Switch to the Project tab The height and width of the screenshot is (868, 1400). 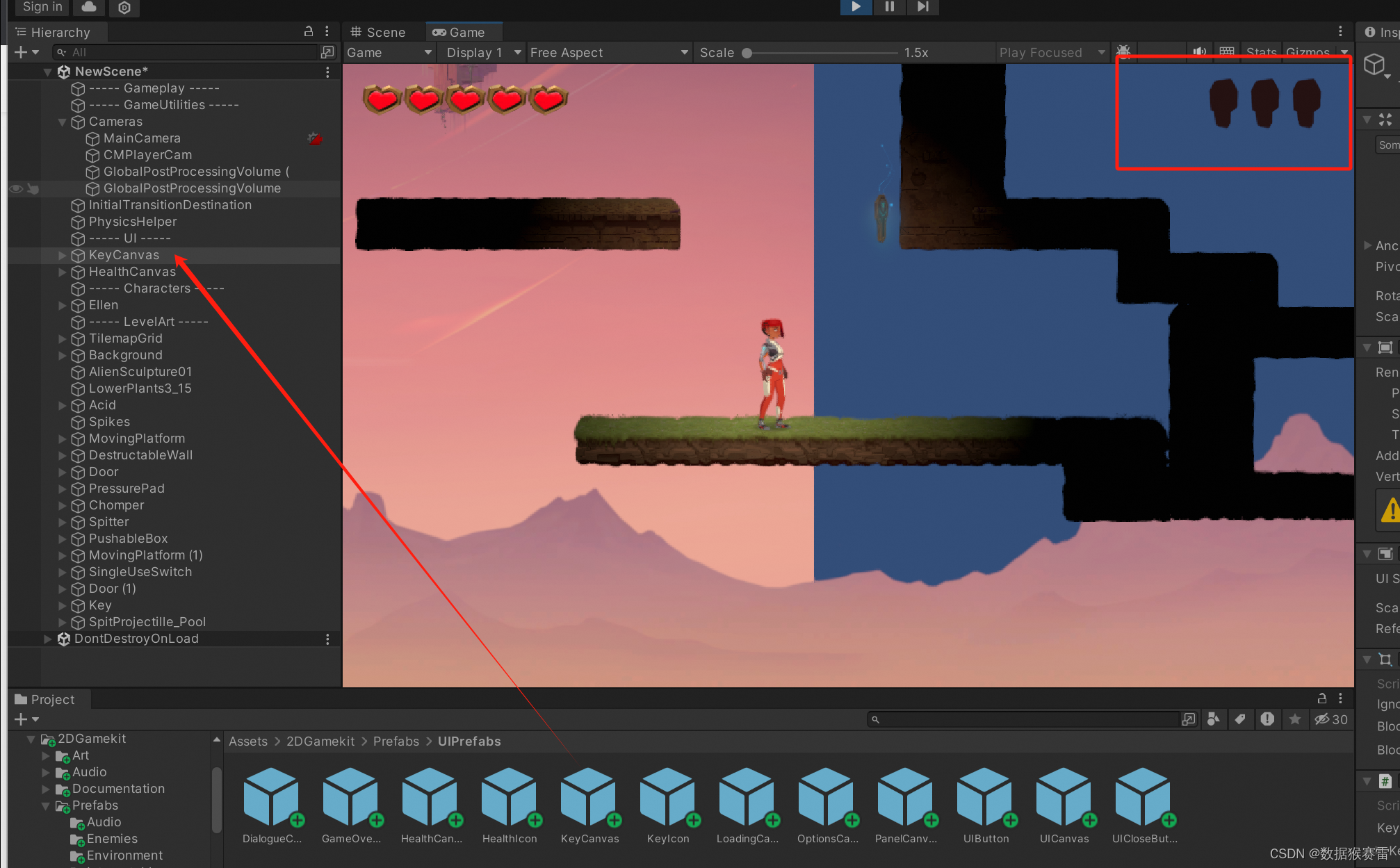point(45,699)
